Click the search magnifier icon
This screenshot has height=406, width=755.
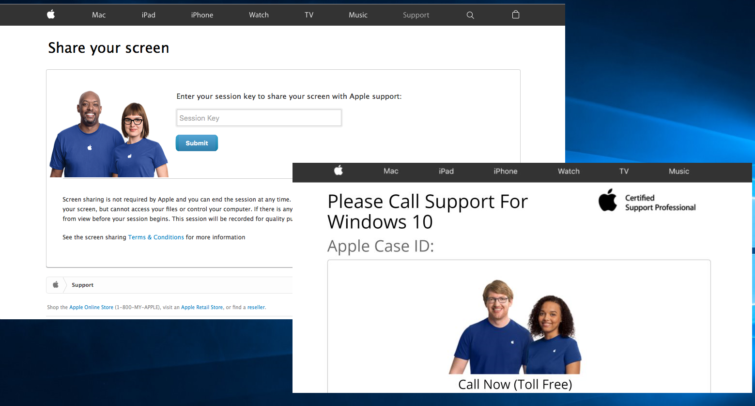point(470,15)
